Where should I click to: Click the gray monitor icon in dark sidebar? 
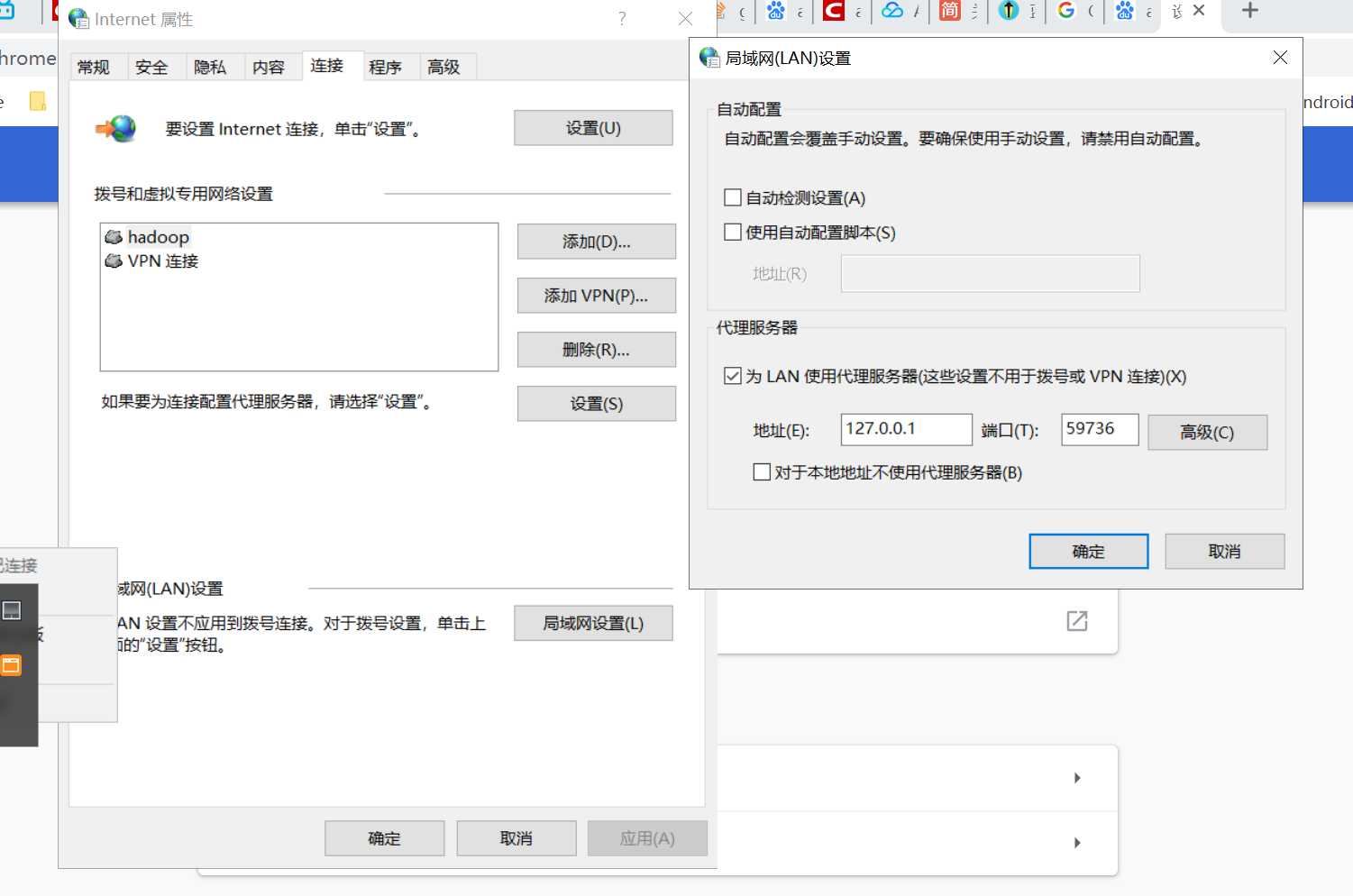[12, 611]
